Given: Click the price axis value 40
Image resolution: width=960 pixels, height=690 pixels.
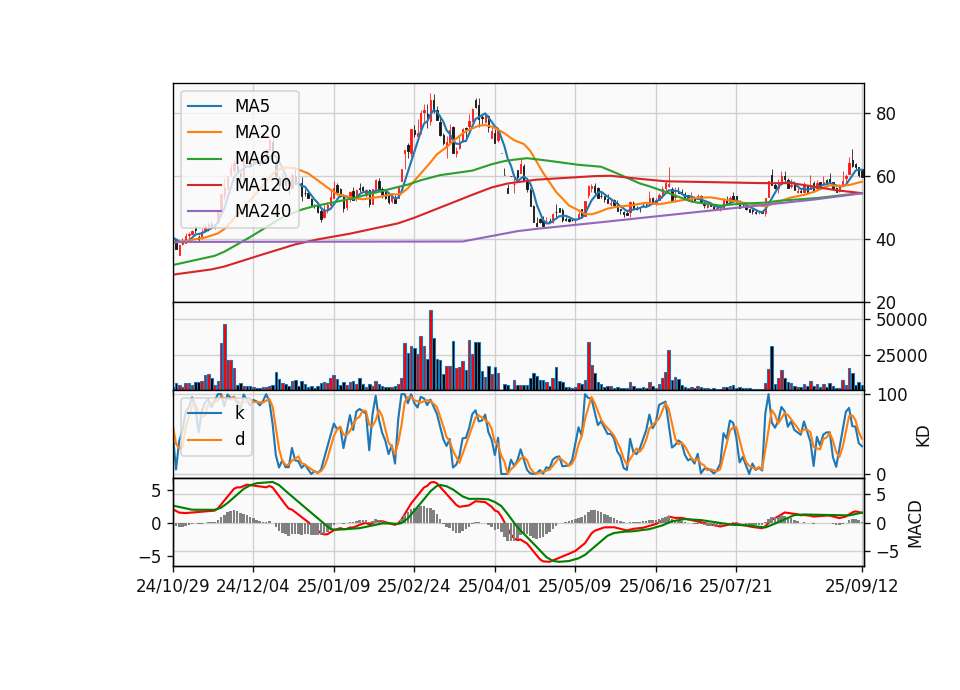Looking at the screenshot, I should pos(886,240).
